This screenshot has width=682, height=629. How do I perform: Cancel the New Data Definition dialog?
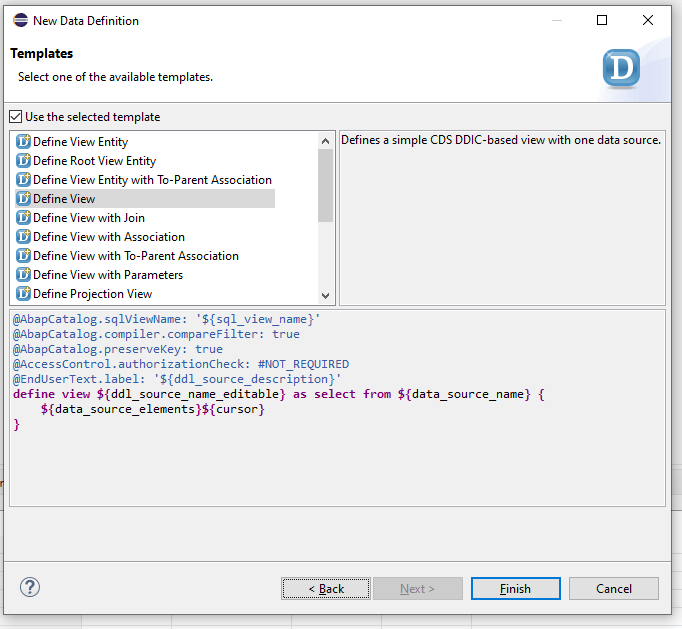pyautogui.click(x=613, y=588)
